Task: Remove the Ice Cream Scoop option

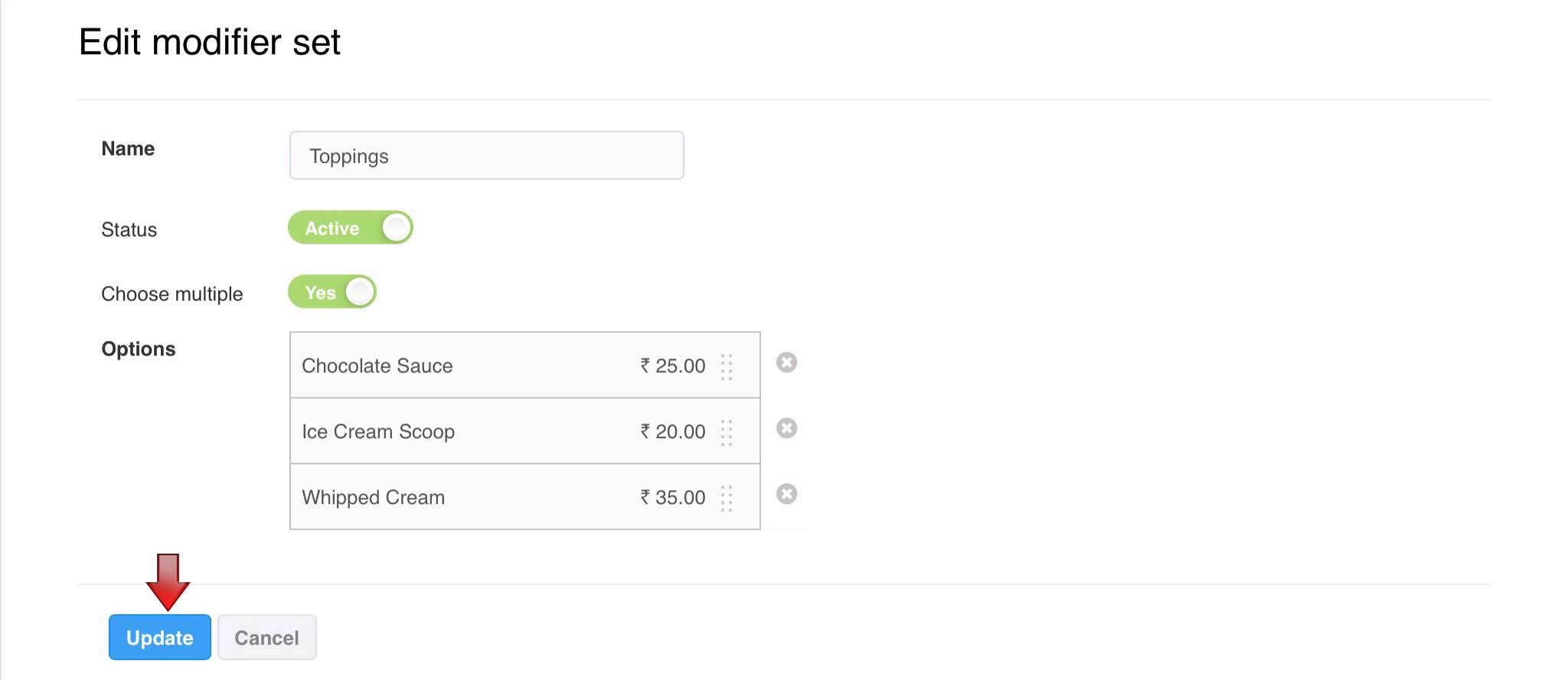Action: [786, 428]
